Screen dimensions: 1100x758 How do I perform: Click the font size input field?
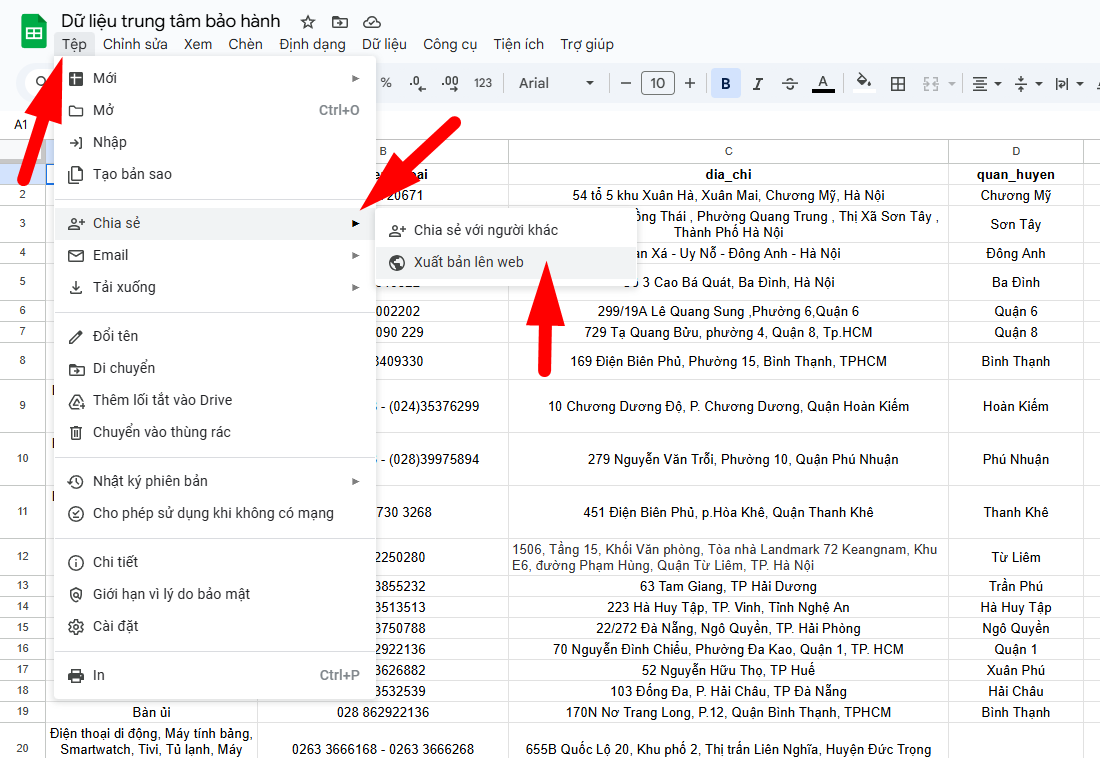[657, 83]
